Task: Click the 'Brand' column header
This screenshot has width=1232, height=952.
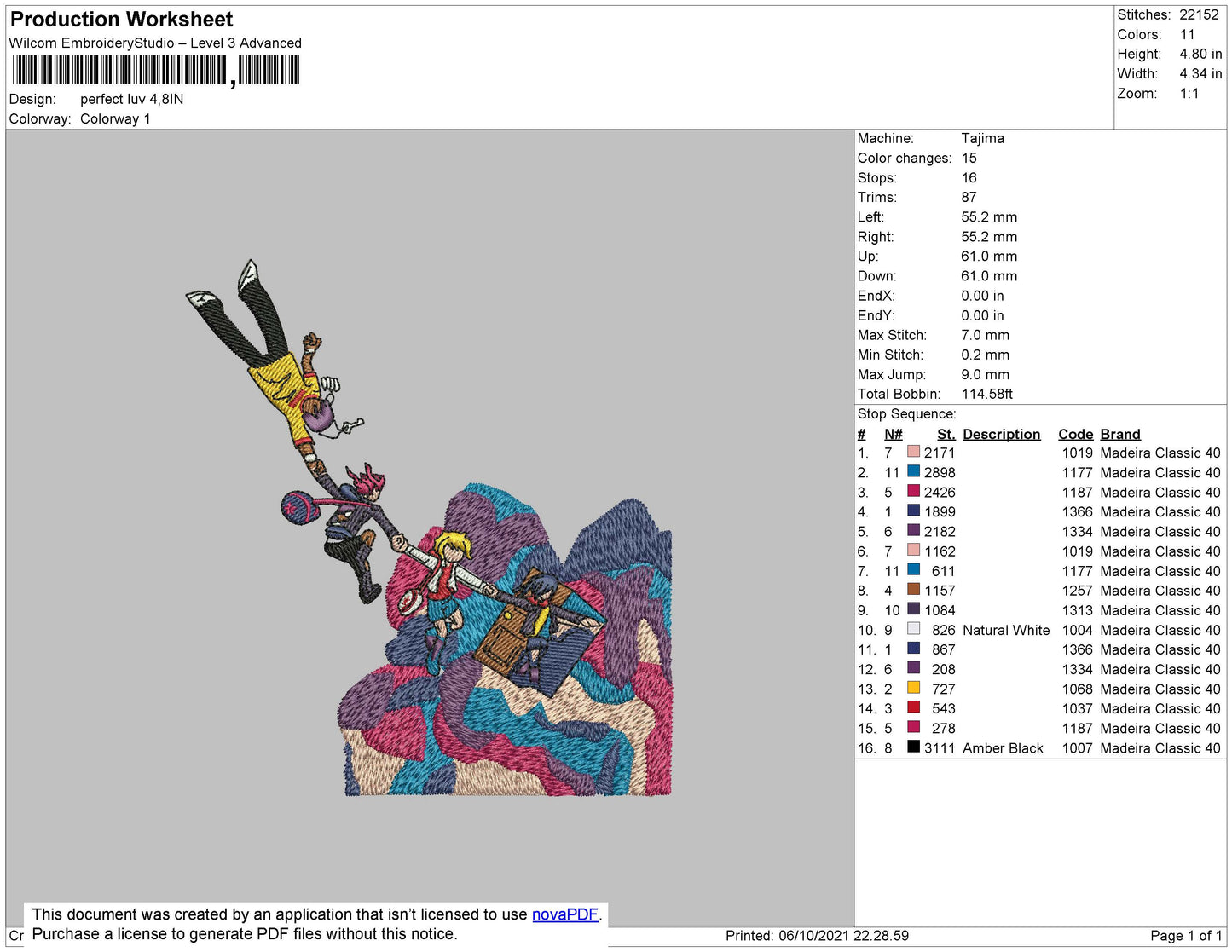Action: coord(1120,434)
